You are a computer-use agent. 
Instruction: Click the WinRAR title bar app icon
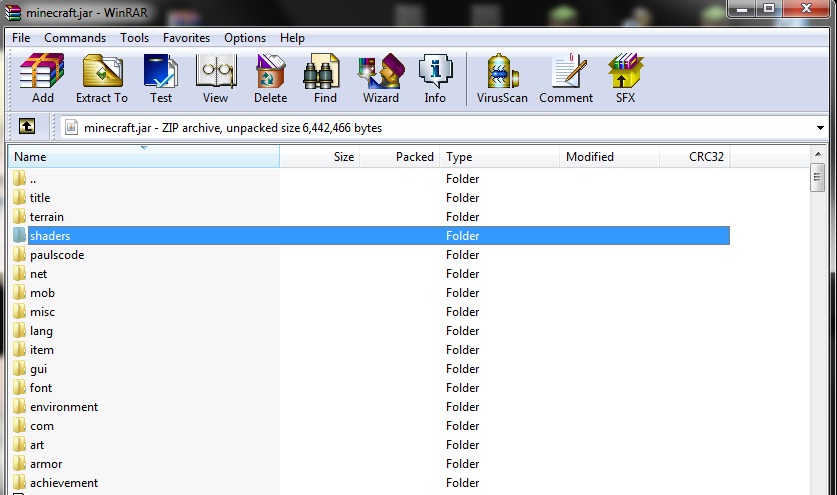pyautogui.click(x=12, y=12)
